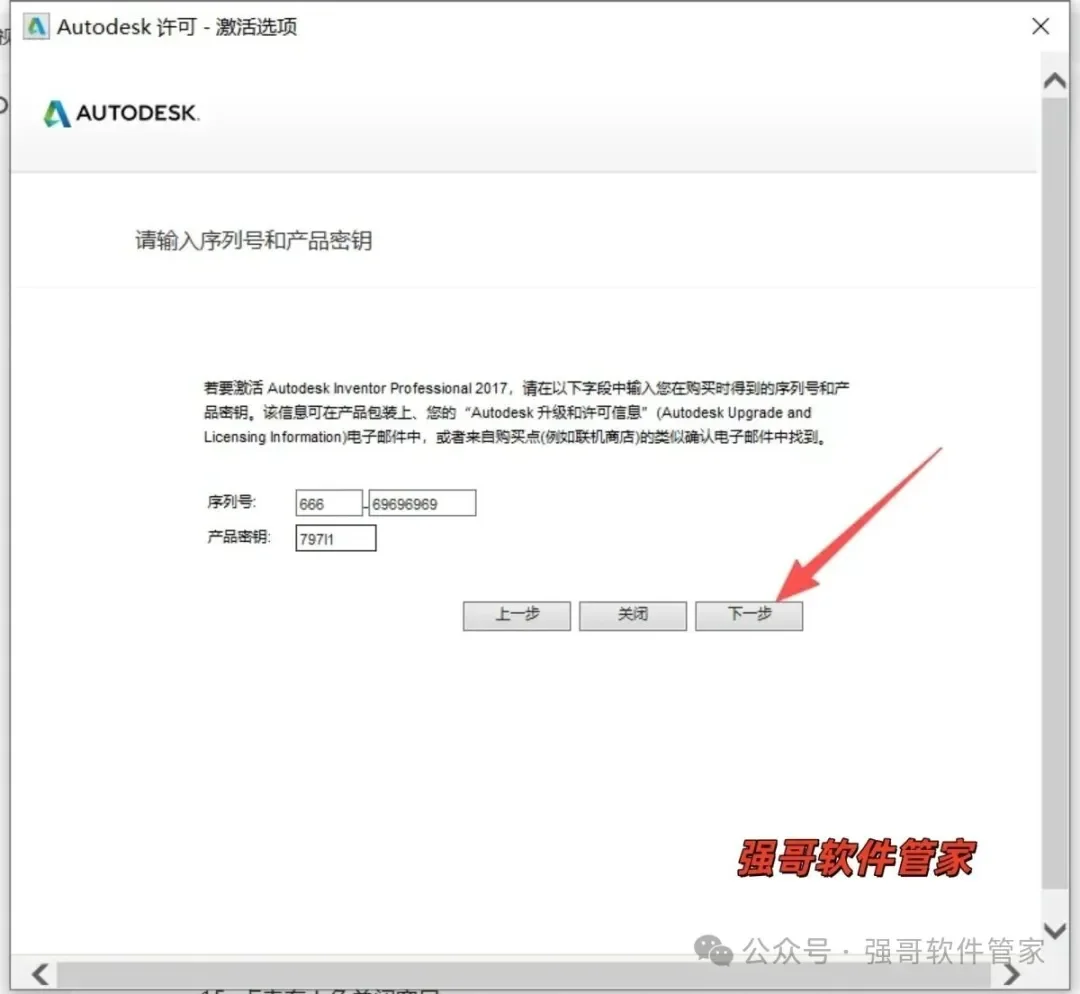Click the 序列号 label
Viewport: 1080px width, 994px height.
231,501
